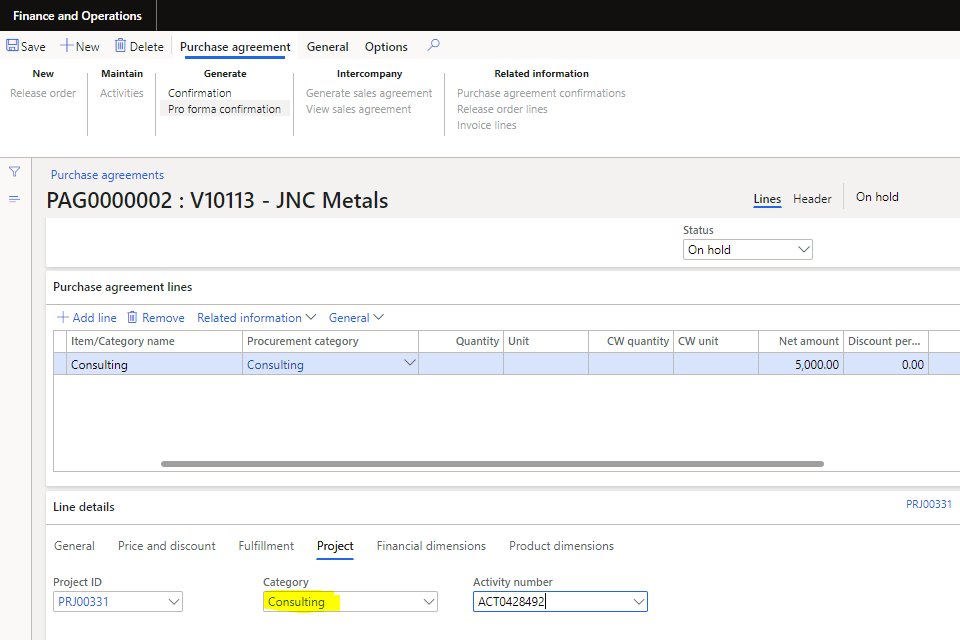Open the PRJ00331 link in the Line details header
Viewport: 960px width, 640px height.
coord(929,504)
